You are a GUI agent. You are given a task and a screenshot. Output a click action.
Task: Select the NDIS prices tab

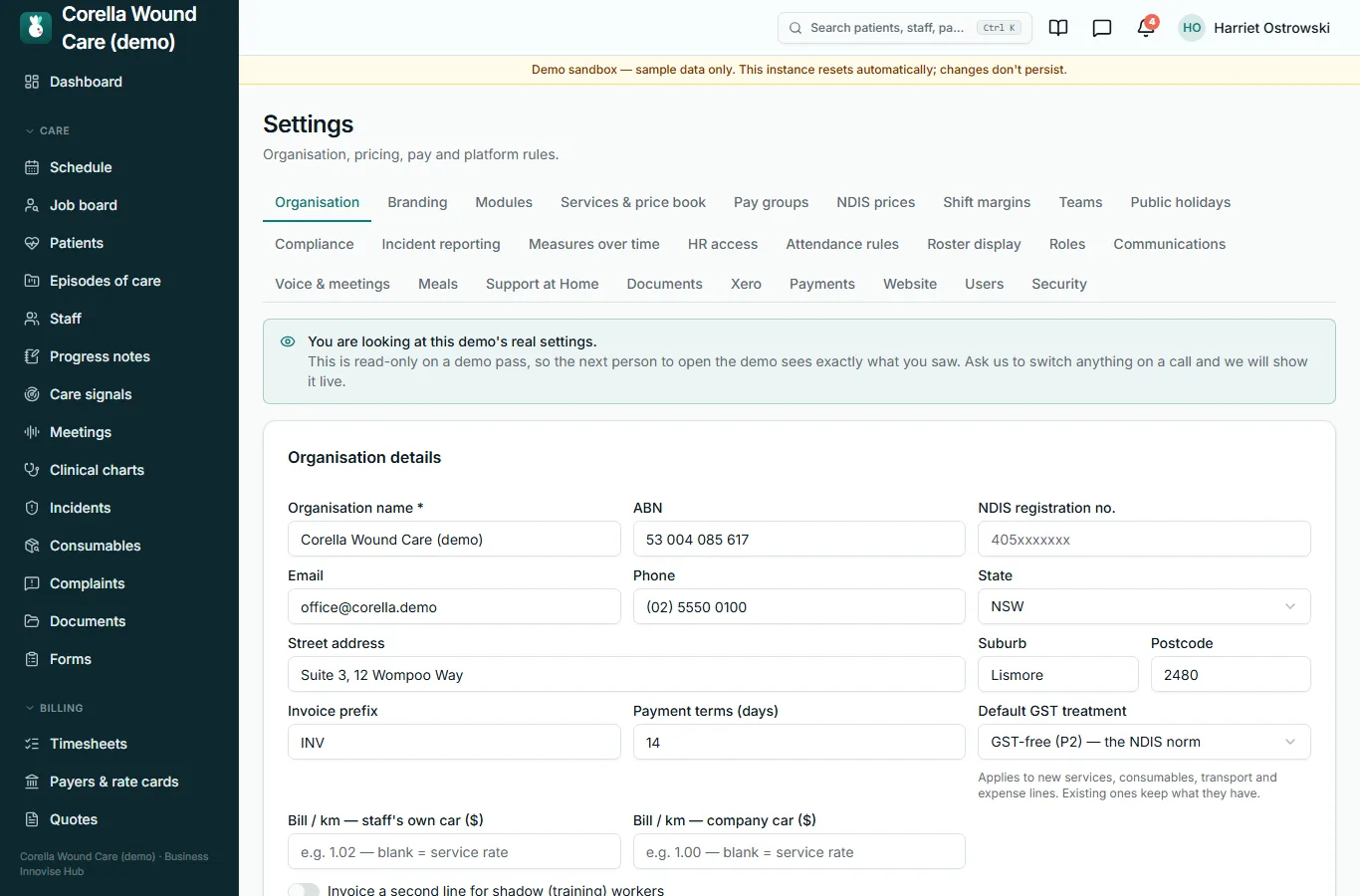coord(876,202)
